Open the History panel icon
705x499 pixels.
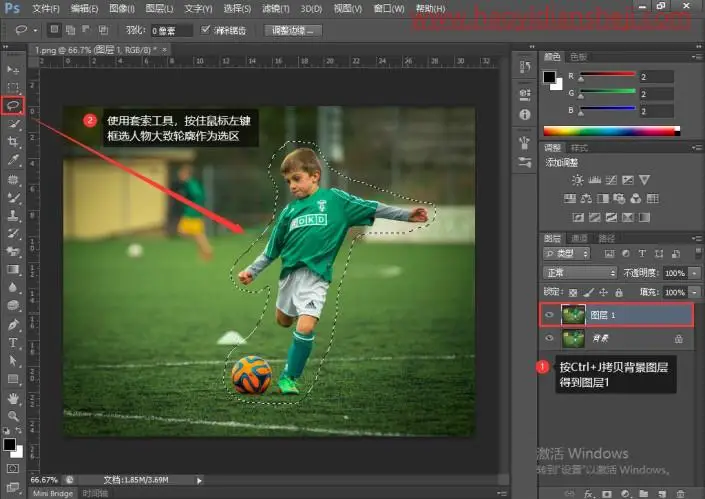(524, 67)
